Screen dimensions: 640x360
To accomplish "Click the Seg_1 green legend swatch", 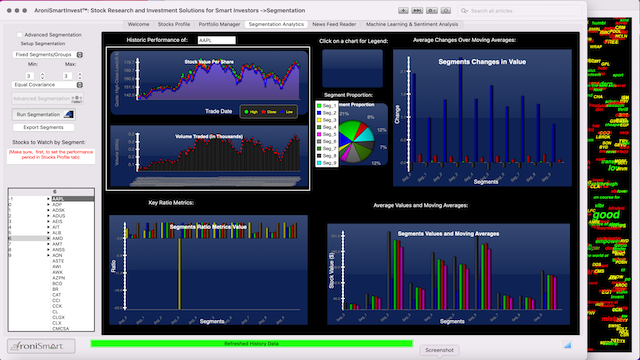I will tap(319, 106).
